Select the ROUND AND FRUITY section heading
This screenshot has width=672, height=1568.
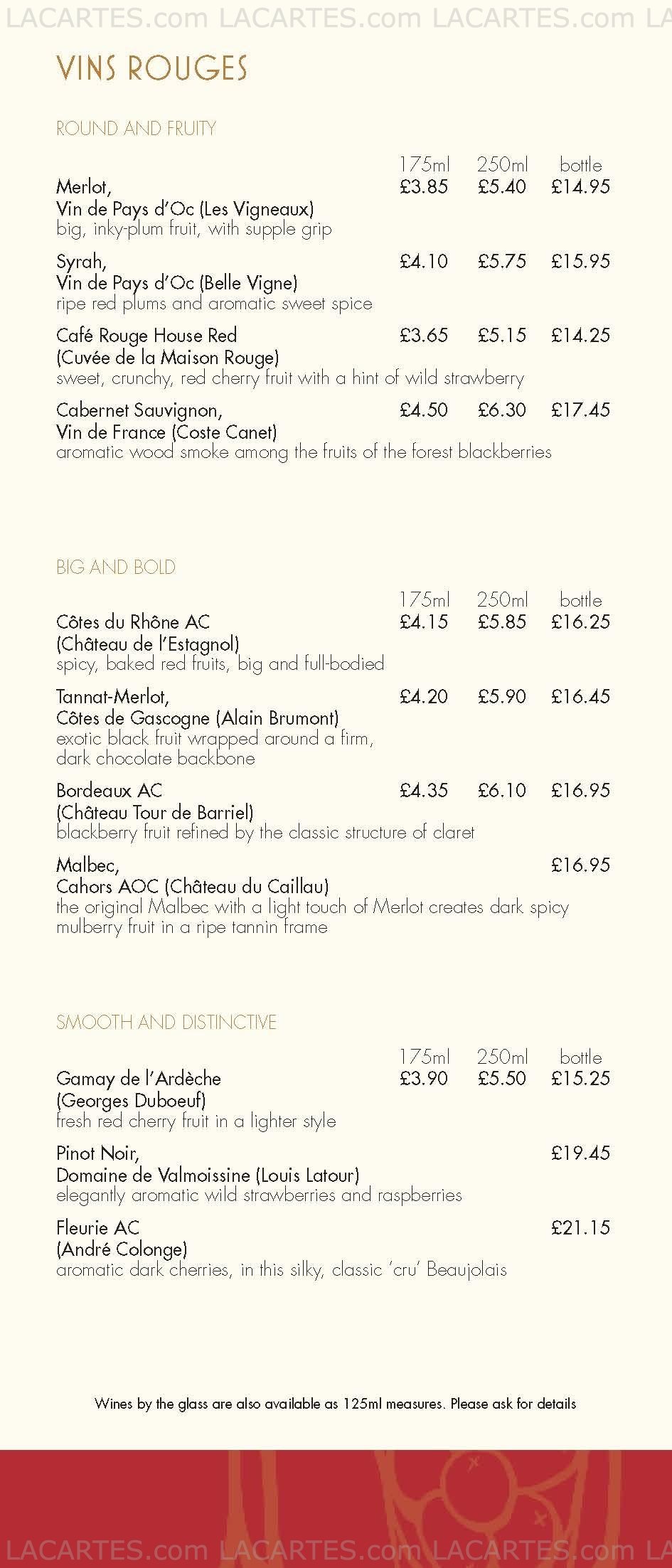click(x=136, y=129)
